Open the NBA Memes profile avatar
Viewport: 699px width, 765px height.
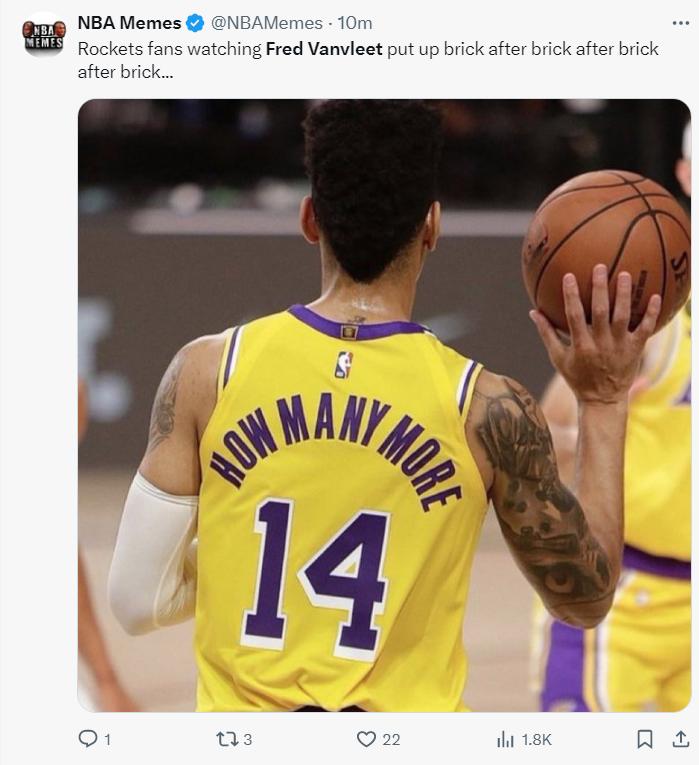pyautogui.click(x=44, y=36)
